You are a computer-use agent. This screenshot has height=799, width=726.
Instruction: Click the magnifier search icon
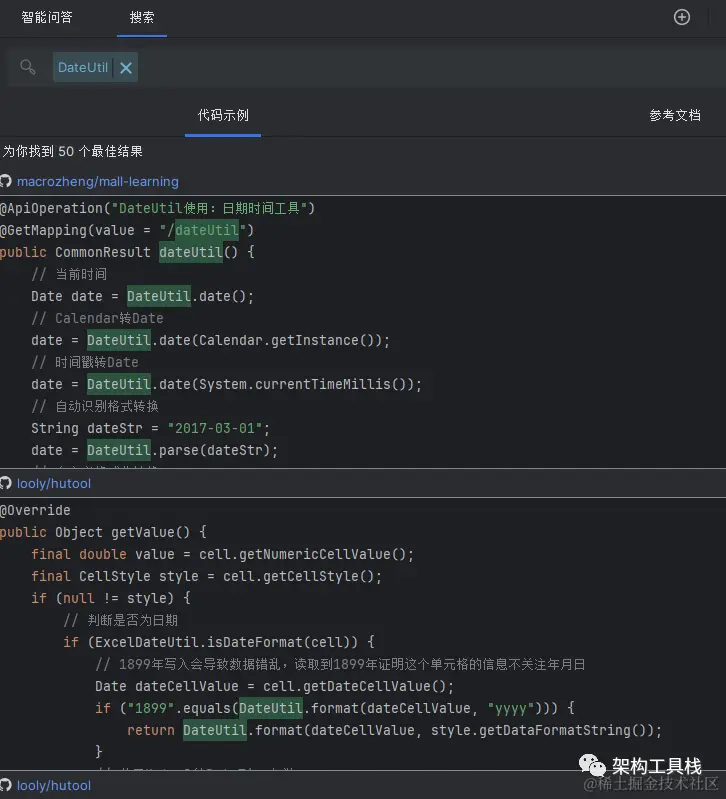pos(28,67)
